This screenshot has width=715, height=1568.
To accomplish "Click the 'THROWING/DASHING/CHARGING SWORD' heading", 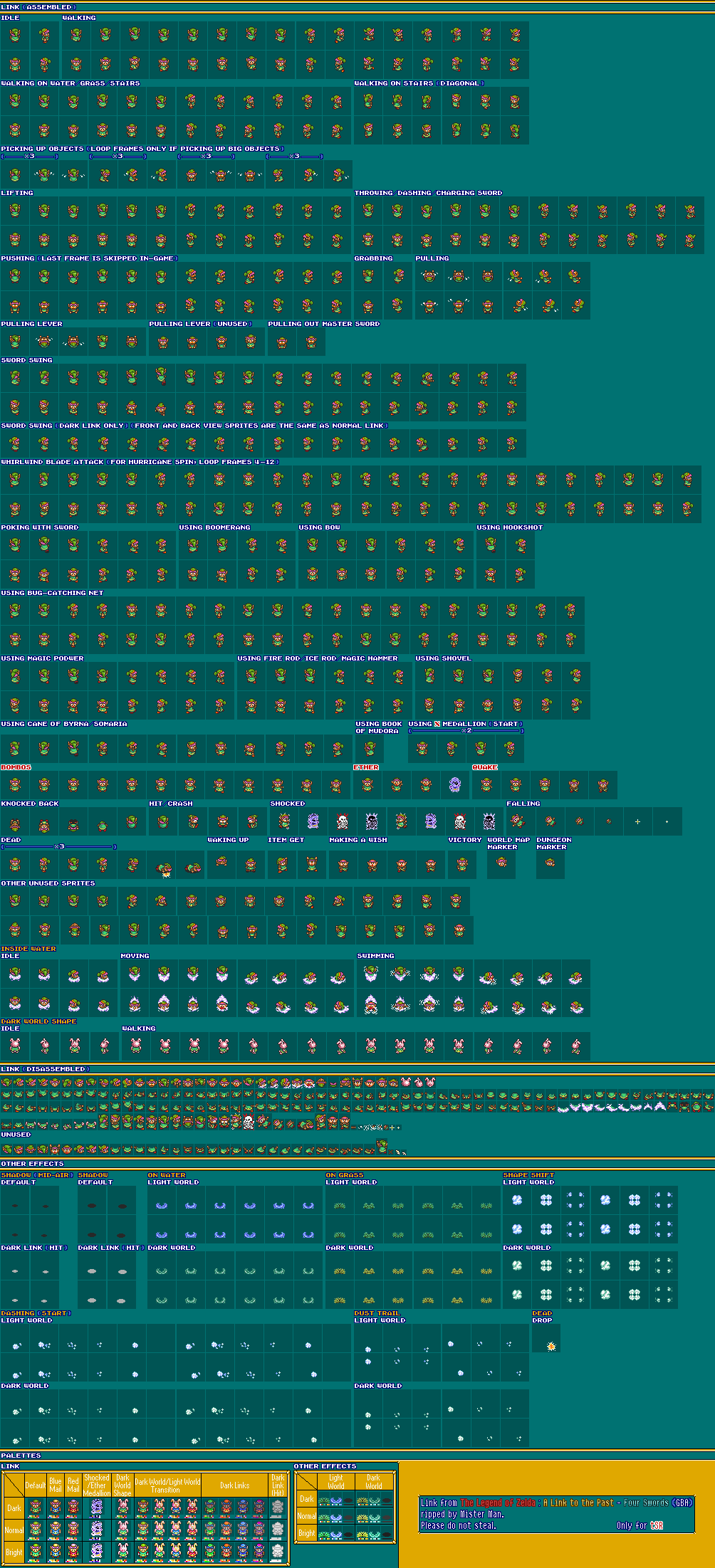I will [428, 193].
